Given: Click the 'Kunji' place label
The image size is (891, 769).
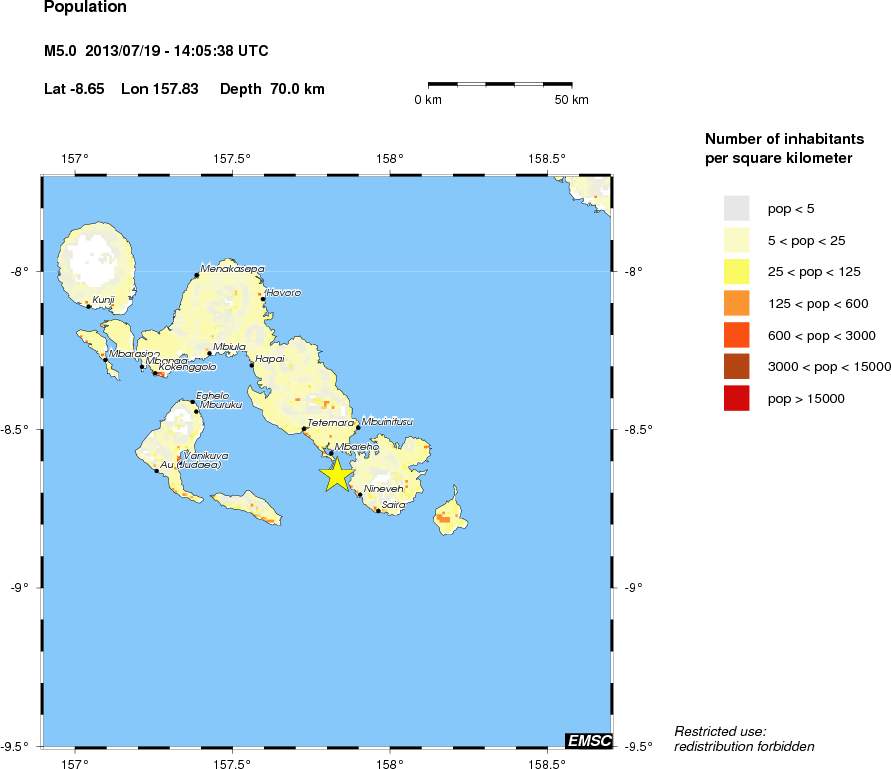Looking at the screenshot, I should 103,300.
